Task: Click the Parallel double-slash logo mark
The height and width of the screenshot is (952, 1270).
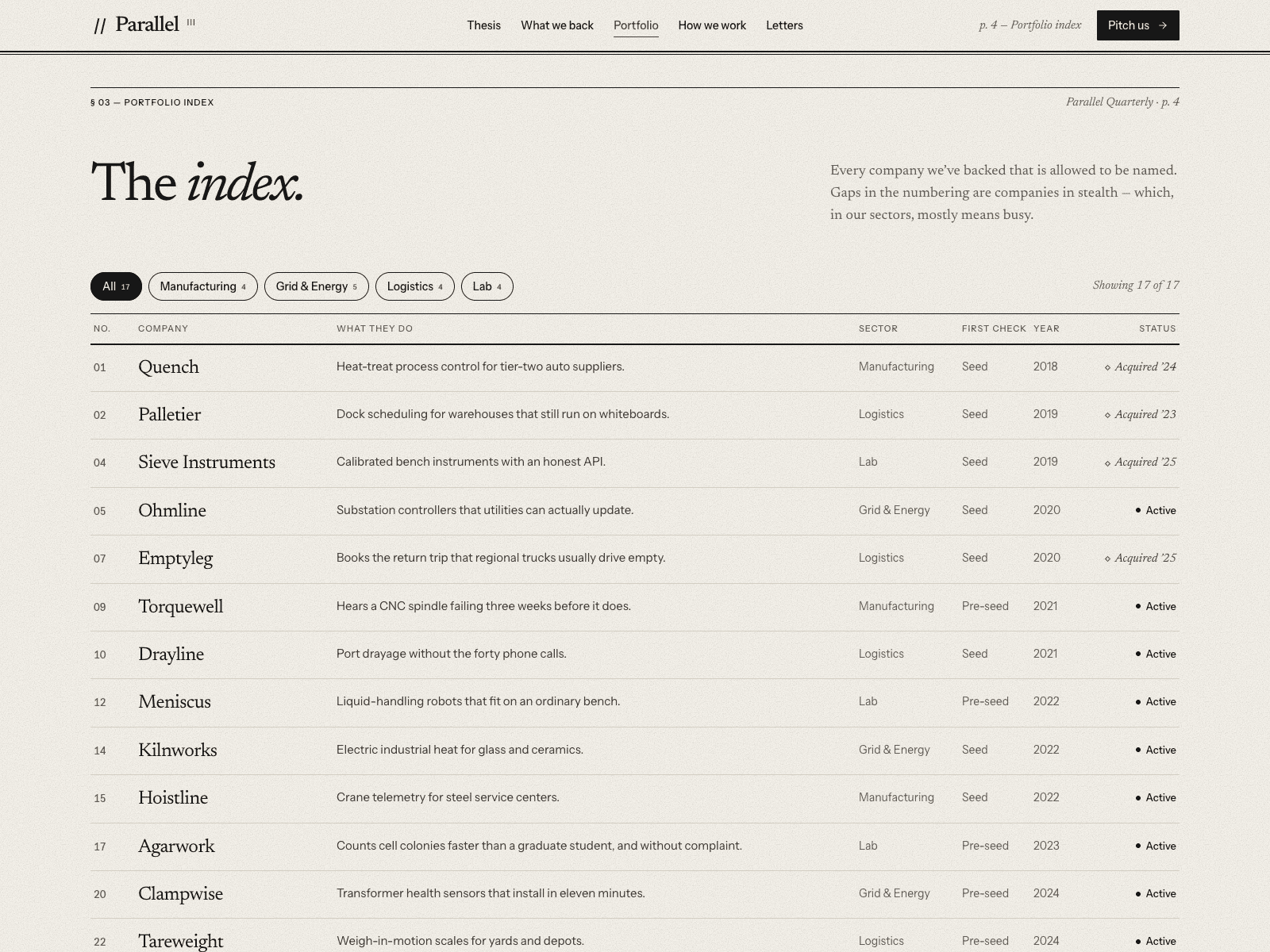Action: coord(100,26)
